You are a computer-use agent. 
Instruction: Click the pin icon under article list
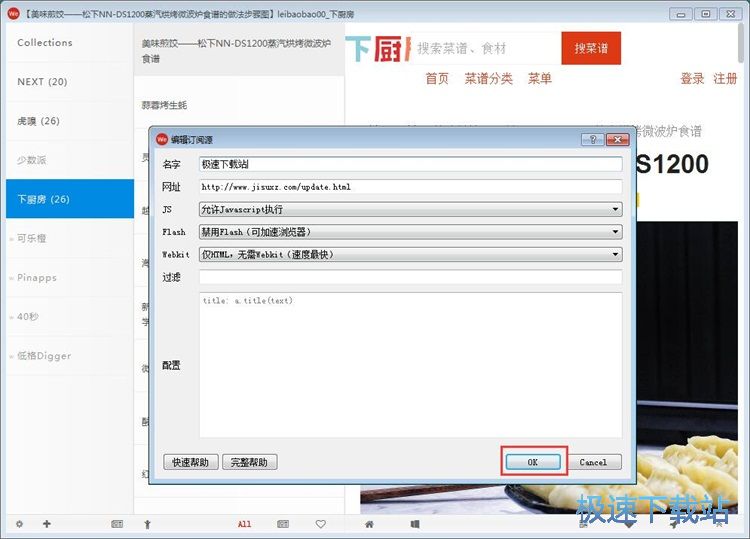point(147,524)
